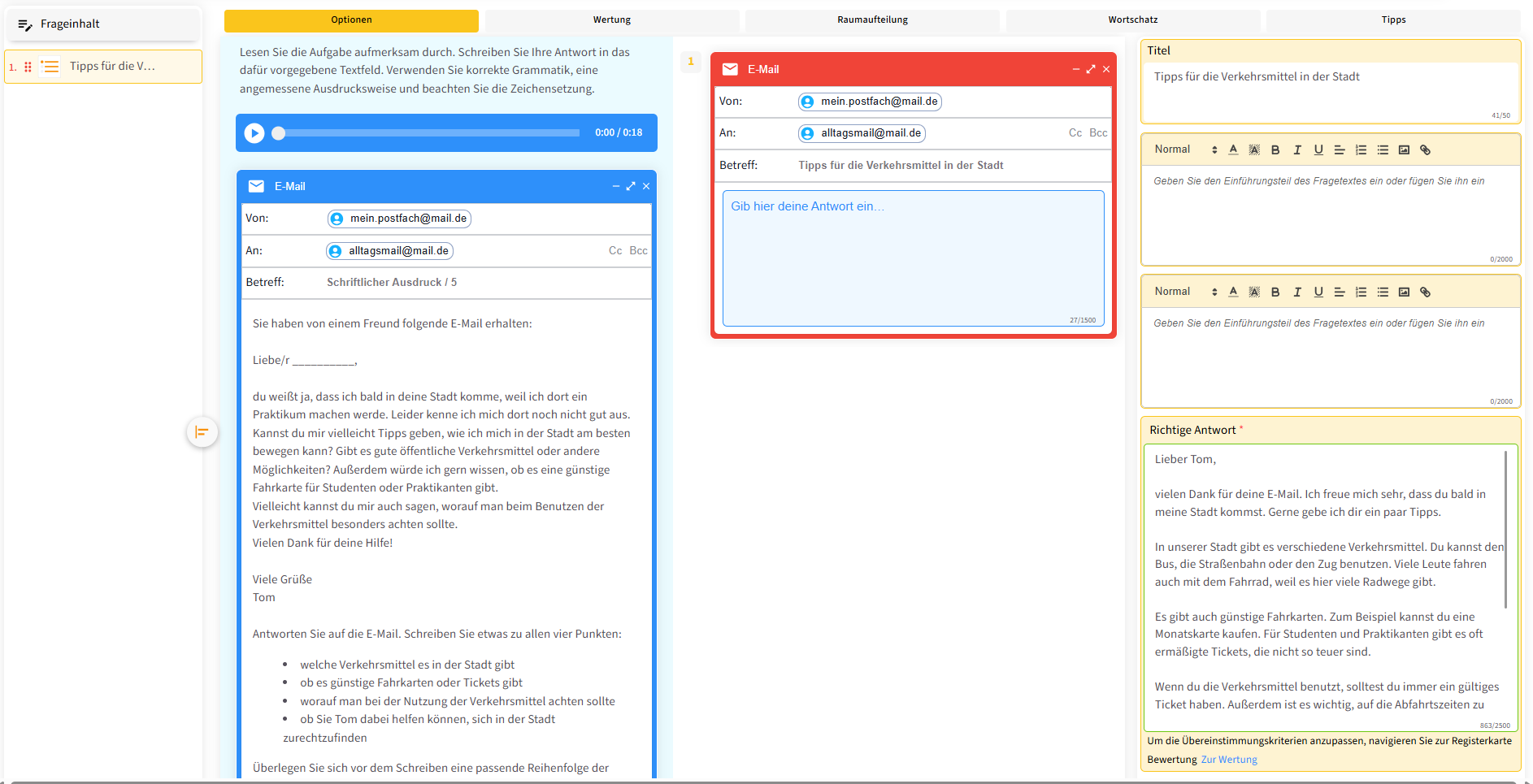Play the audio clip
The height and width of the screenshot is (784, 1533).
coord(254,133)
